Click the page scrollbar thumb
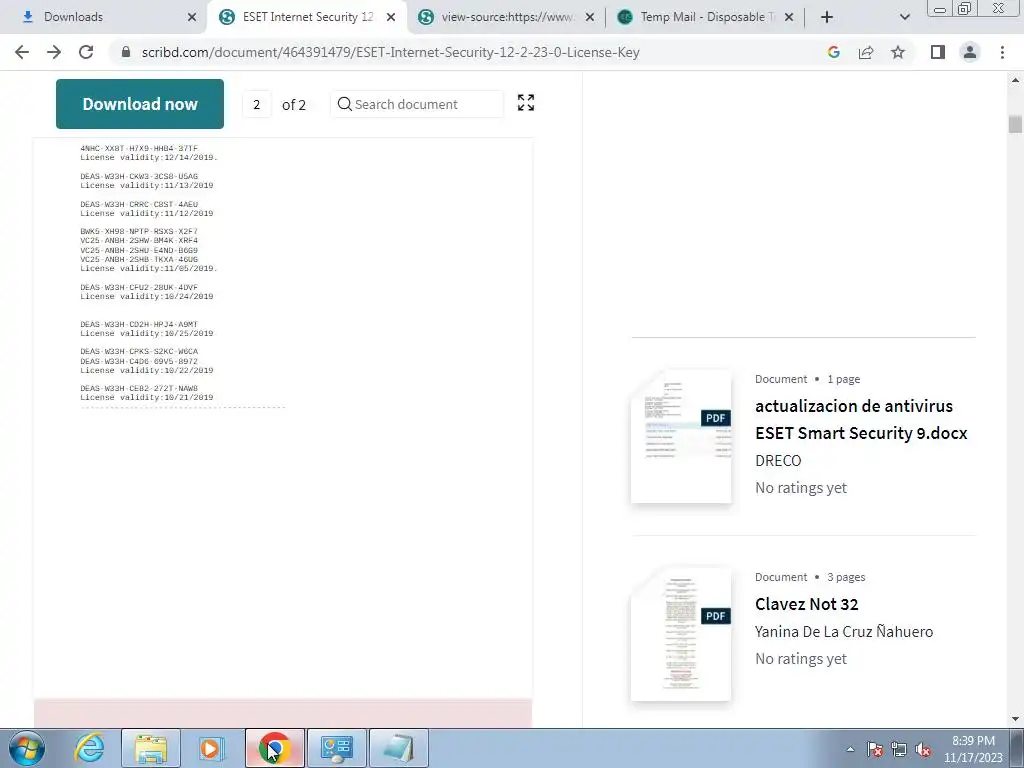The image size is (1024, 768). [x=1015, y=124]
